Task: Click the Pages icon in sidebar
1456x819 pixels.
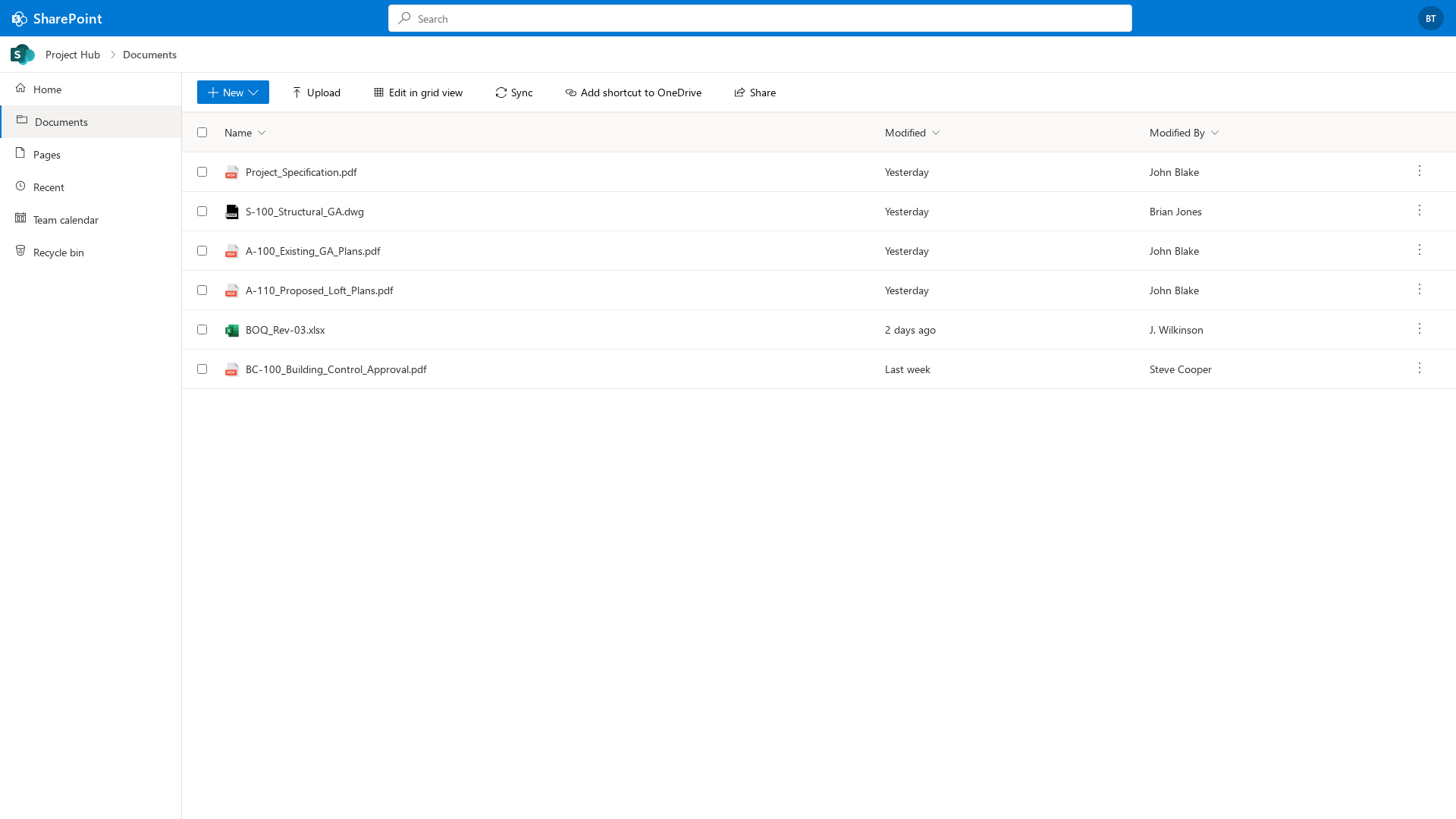Action: pyautogui.click(x=20, y=154)
